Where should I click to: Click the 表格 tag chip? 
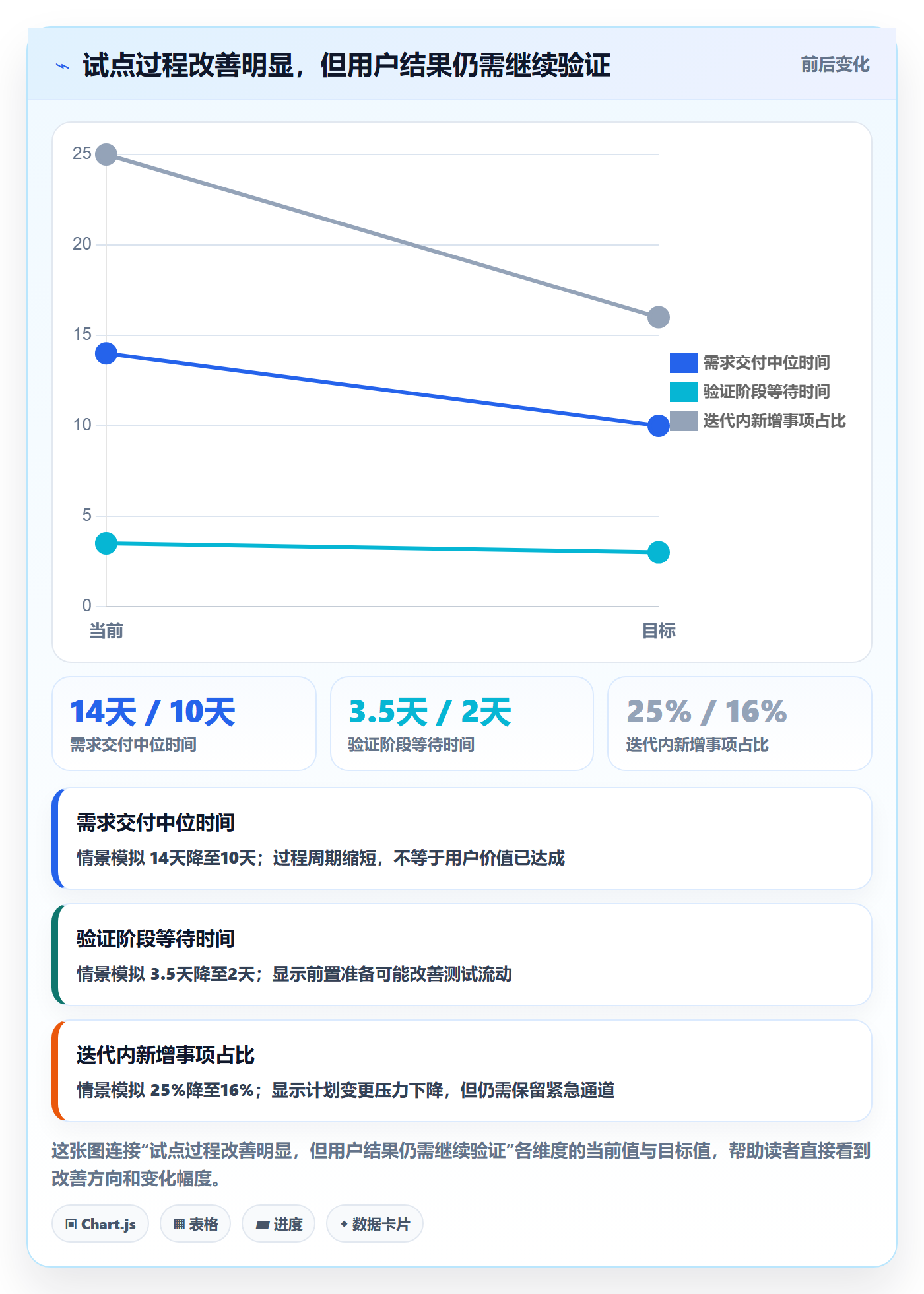coord(195,1224)
